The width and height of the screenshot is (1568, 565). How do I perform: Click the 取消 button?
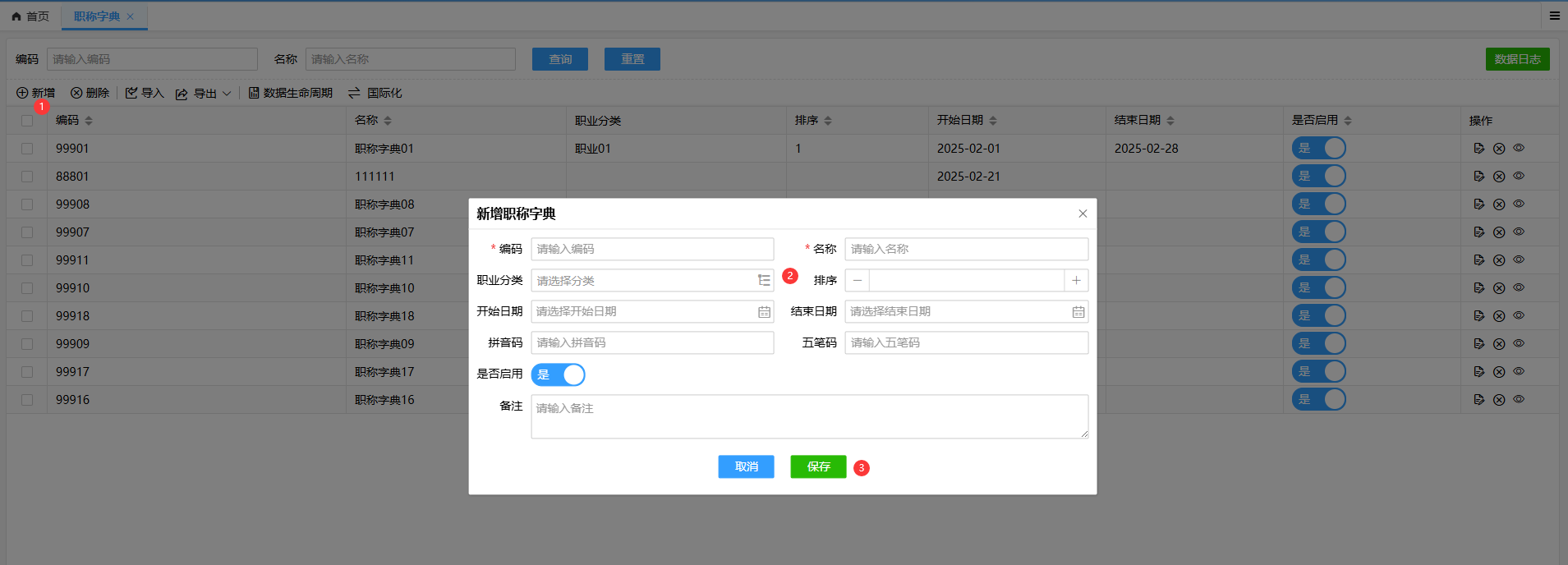(746, 466)
